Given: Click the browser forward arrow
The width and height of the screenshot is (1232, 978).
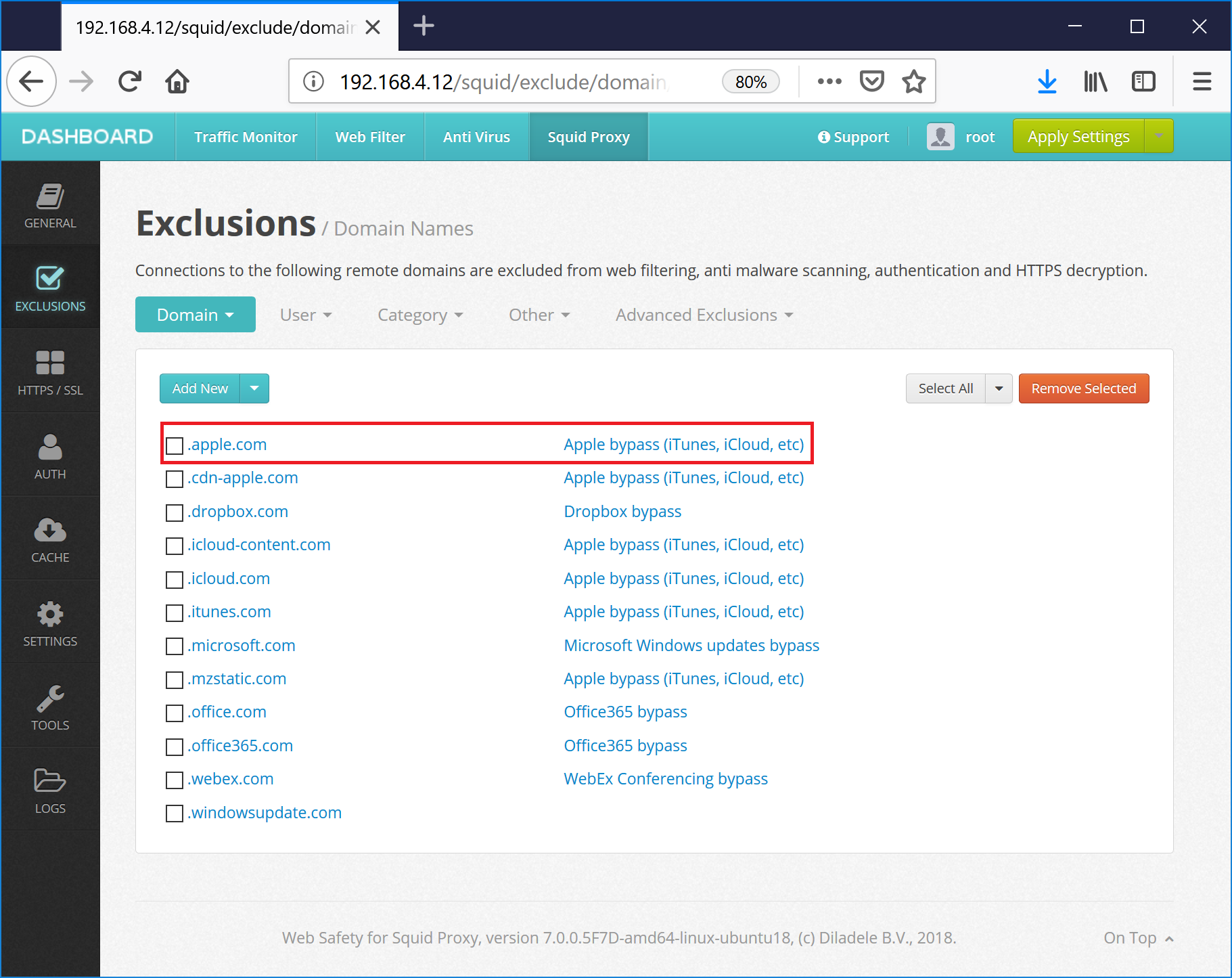Looking at the screenshot, I should (81, 82).
